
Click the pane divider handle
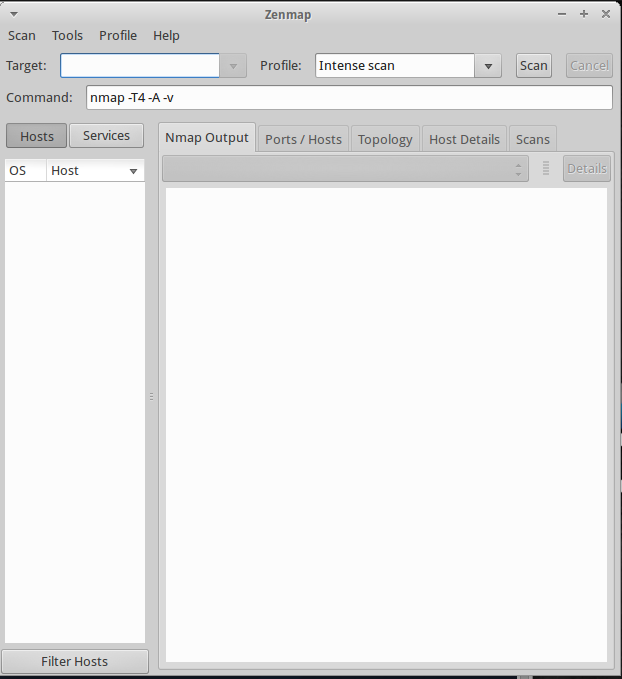coord(151,397)
